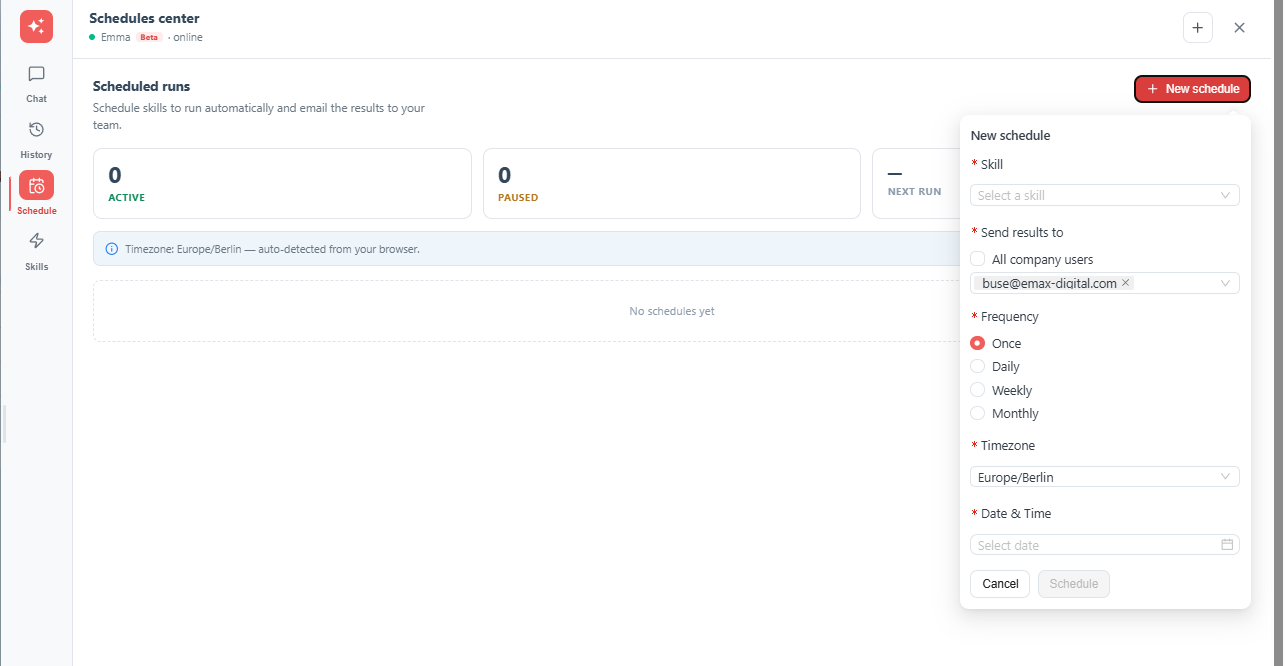
Task: Click the plus icon in header
Action: (1198, 28)
